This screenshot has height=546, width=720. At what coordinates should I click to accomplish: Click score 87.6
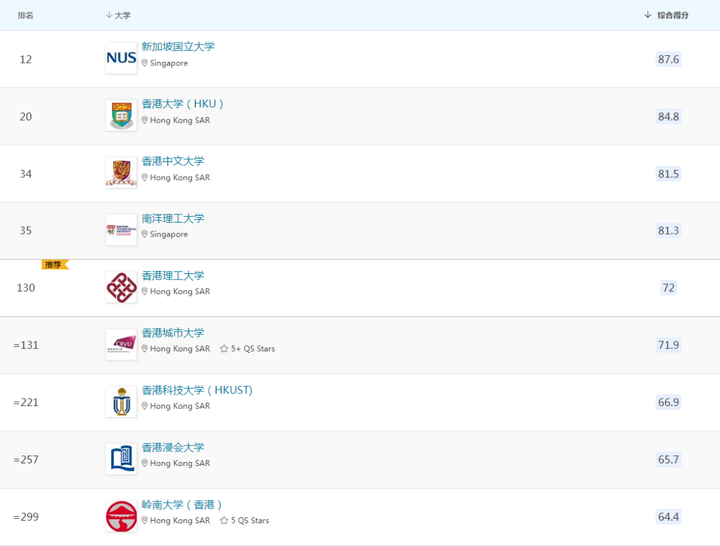[x=668, y=59]
